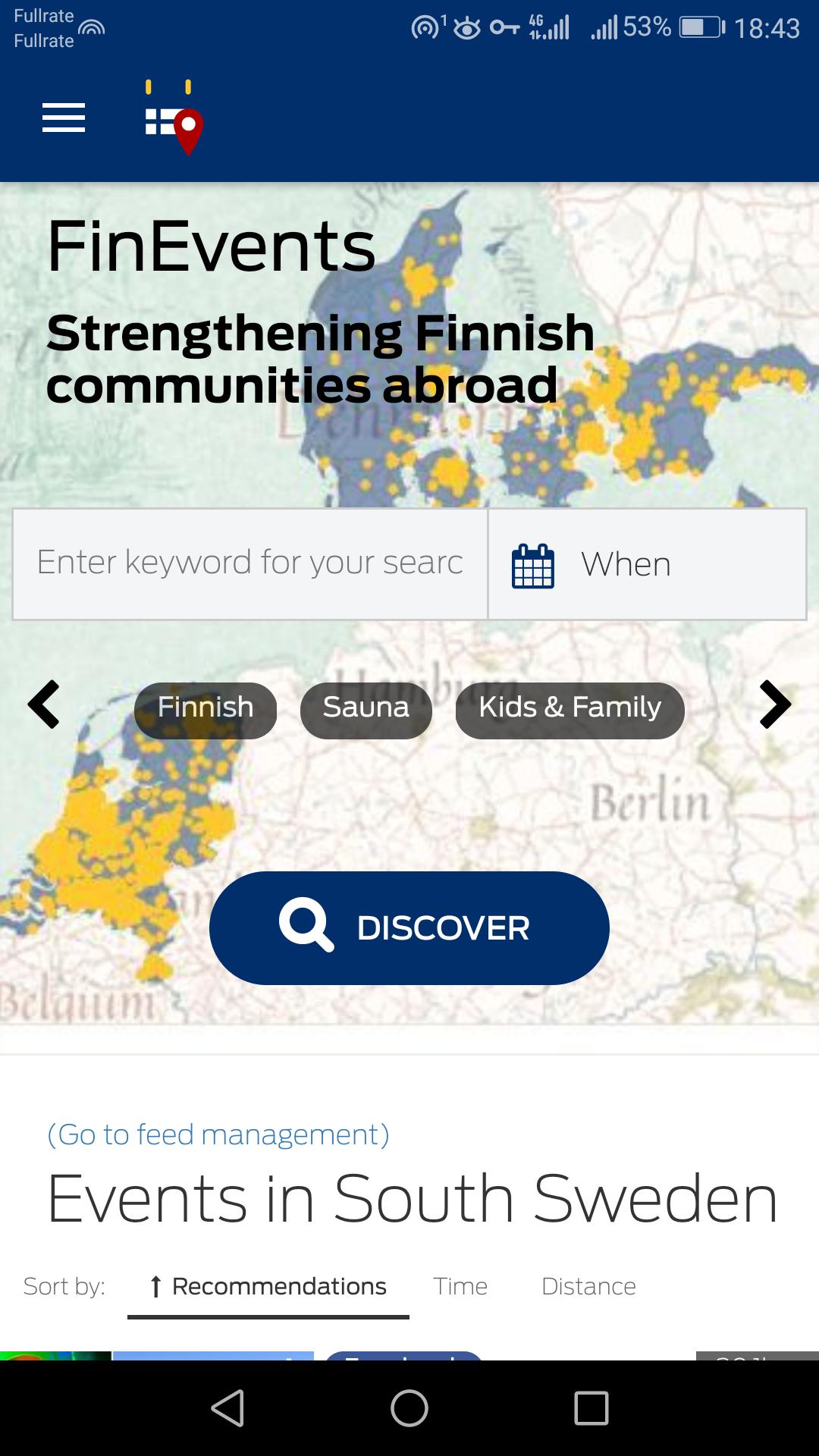Tap the Events in South Sweden heading

pyautogui.click(x=412, y=1199)
